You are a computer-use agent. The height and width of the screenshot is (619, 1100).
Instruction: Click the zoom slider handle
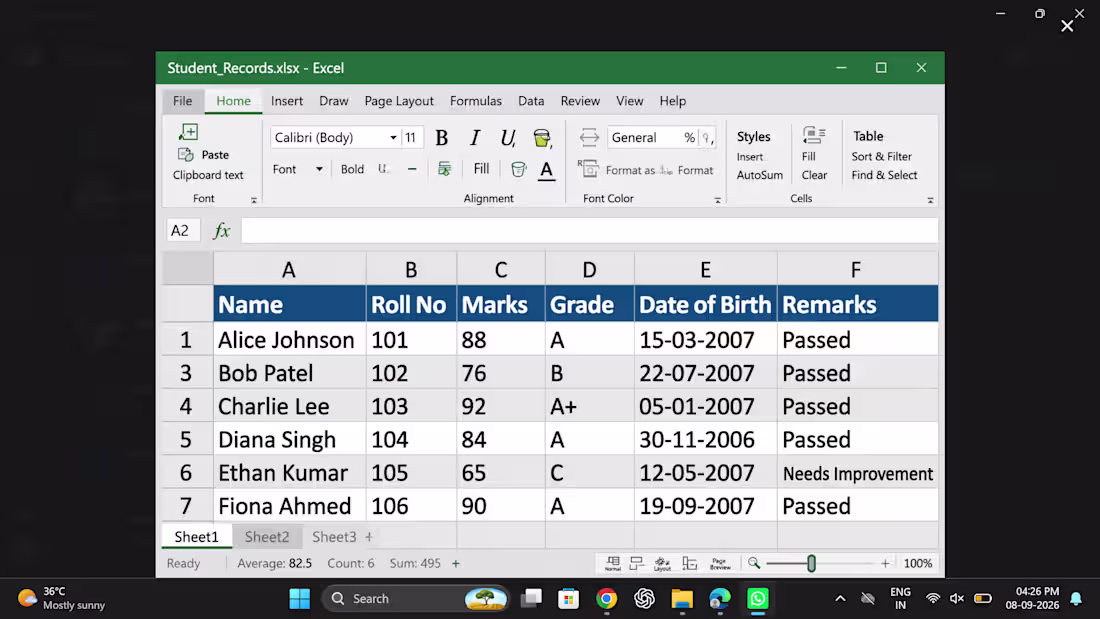(811, 564)
